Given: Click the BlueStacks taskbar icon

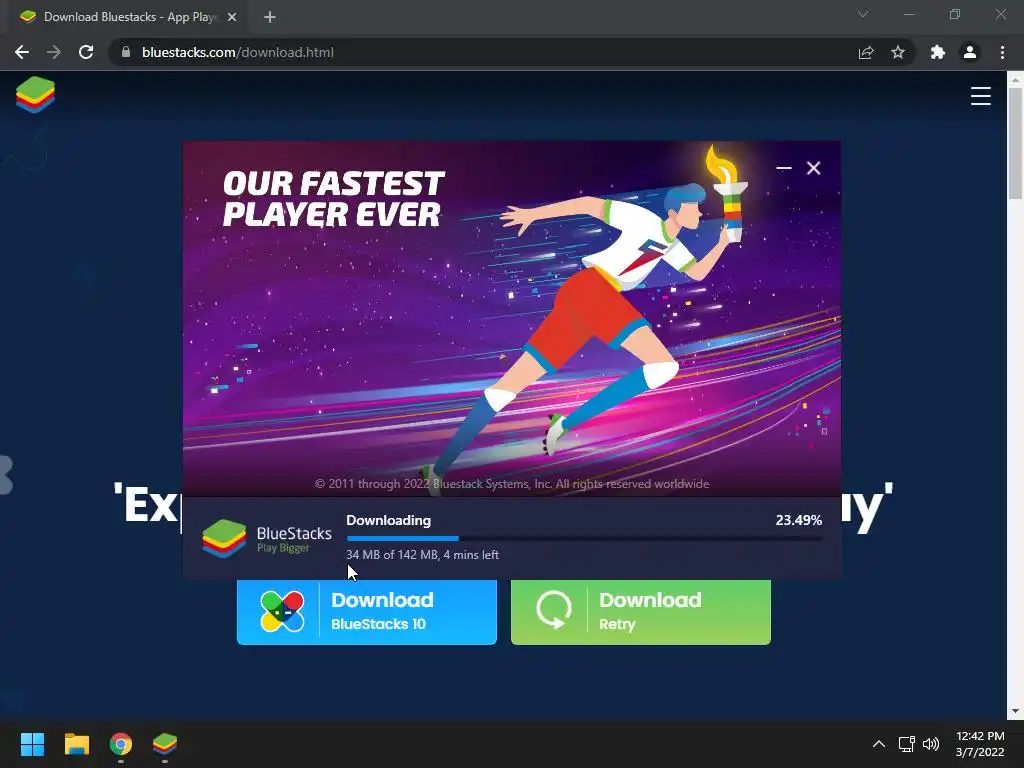Looking at the screenshot, I should [x=165, y=743].
